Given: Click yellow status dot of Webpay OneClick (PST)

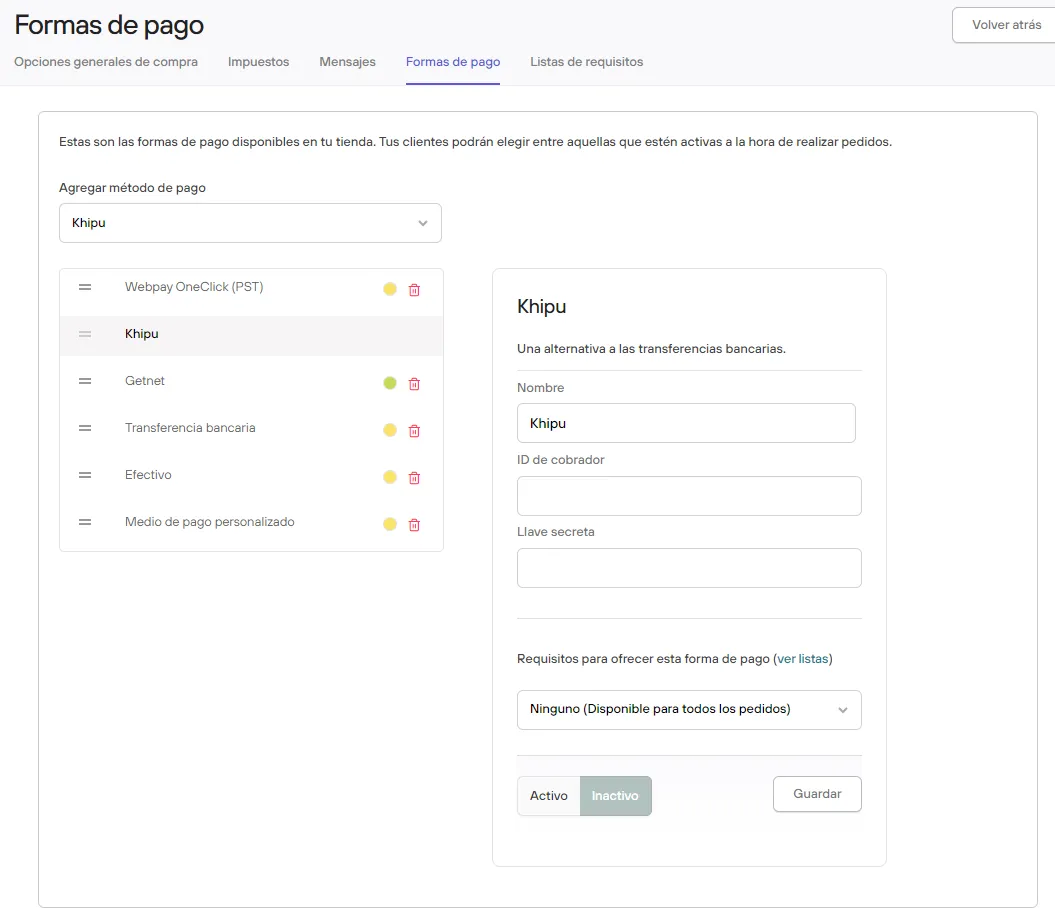Looking at the screenshot, I should coord(390,289).
